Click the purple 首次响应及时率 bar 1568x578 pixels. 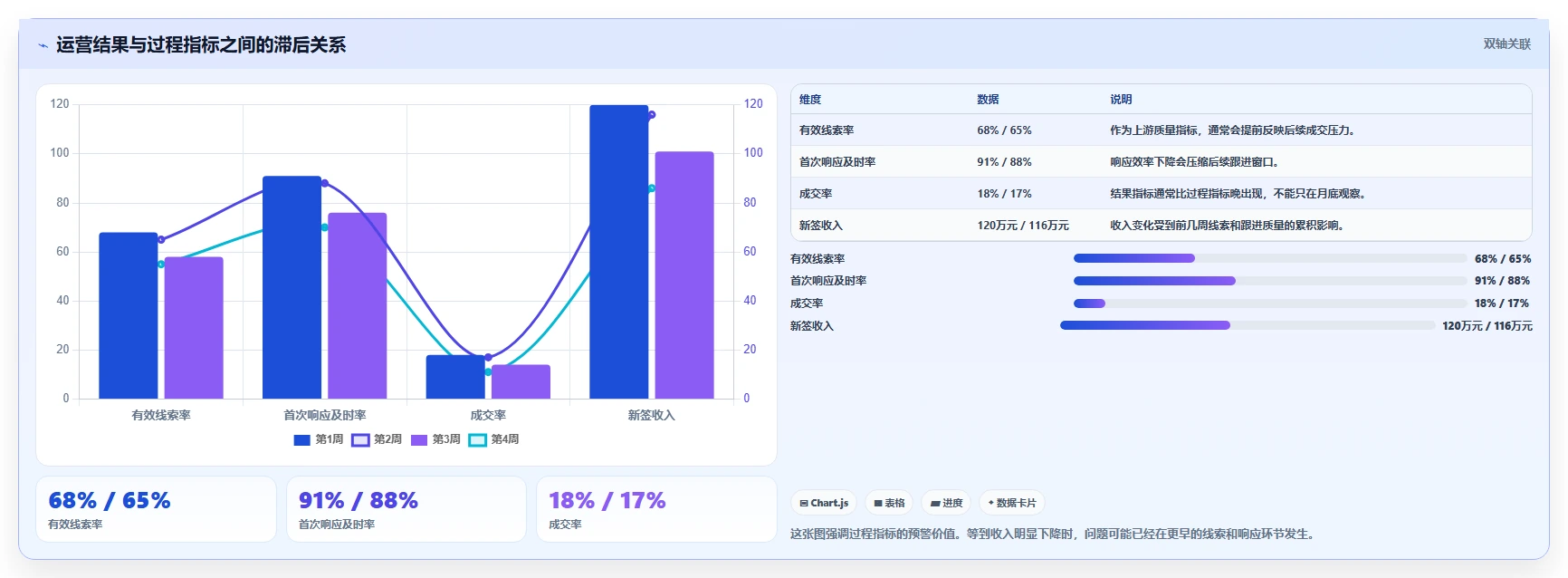(x=358, y=306)
